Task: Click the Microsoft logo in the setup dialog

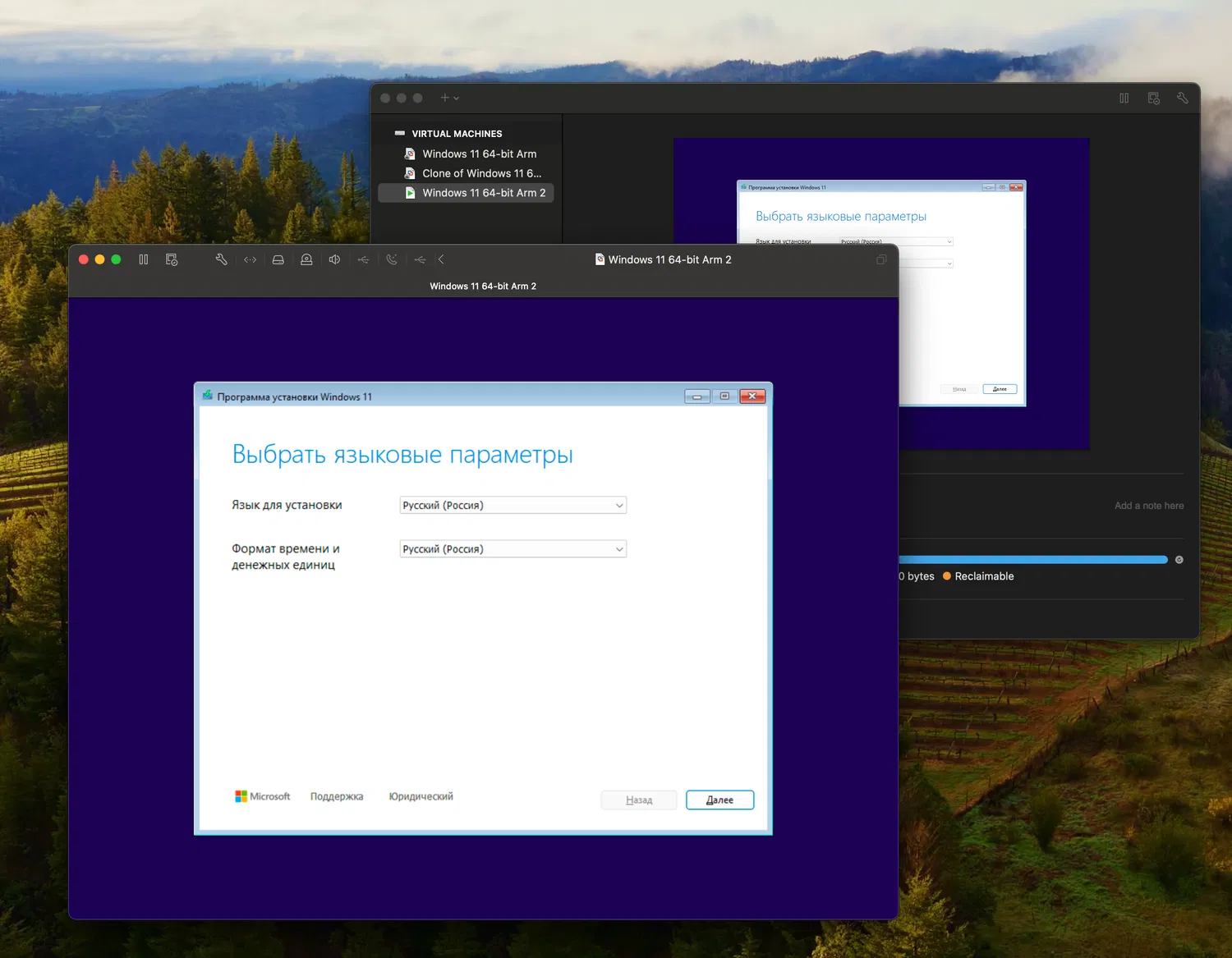Action: click(263, 796)
